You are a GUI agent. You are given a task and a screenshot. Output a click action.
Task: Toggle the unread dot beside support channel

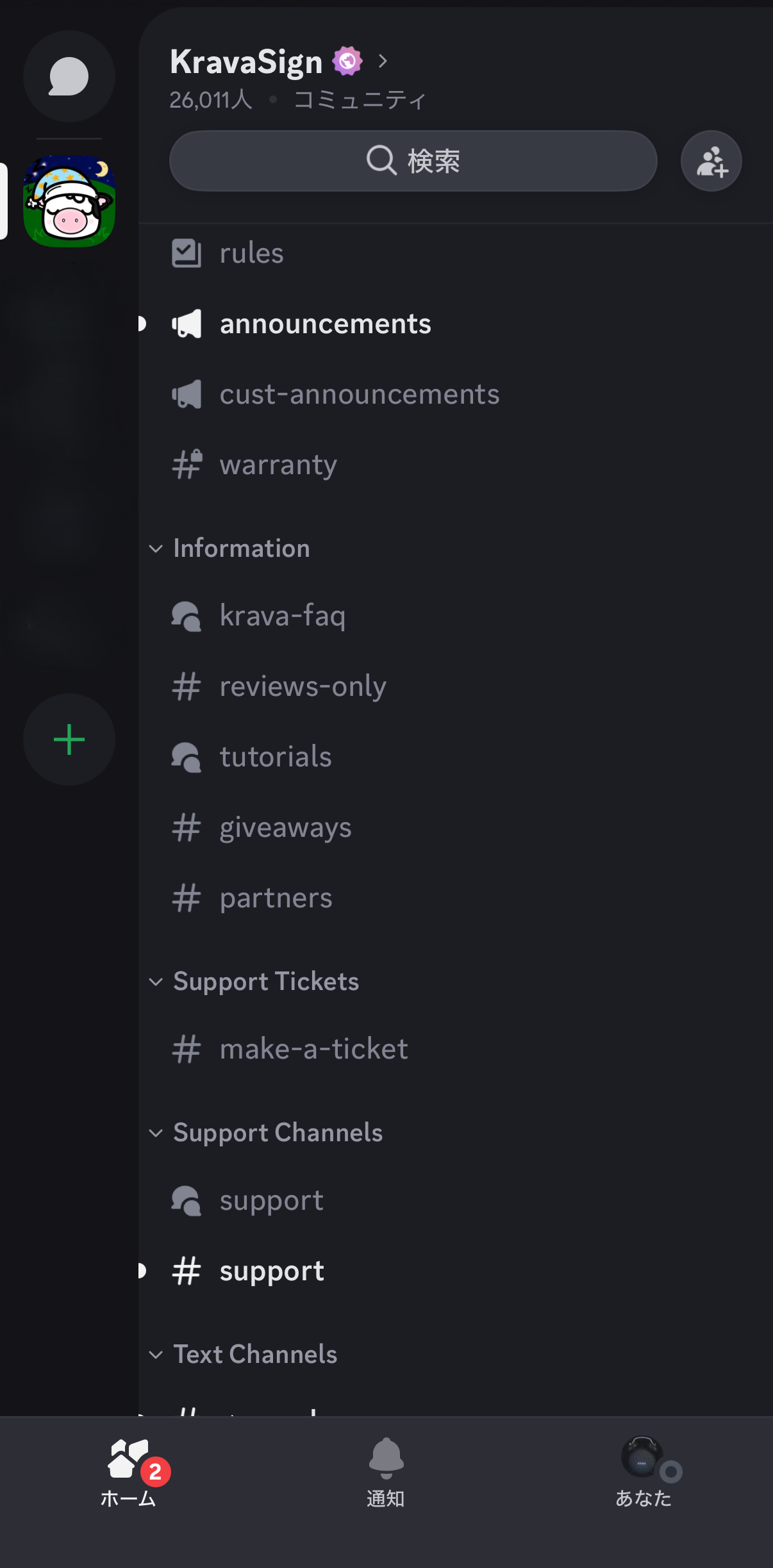coord(141,1271)
